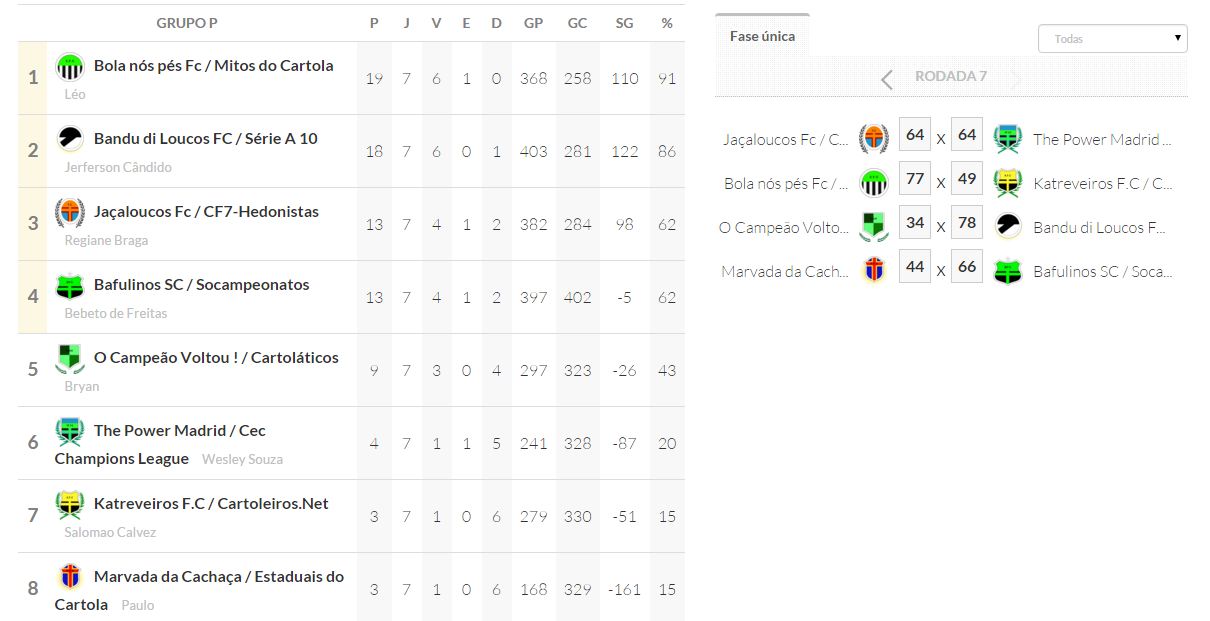Click the Bandu di Loucos FC crest in standings
Viewport: 1210px width, 621px height.
(70, 139)
